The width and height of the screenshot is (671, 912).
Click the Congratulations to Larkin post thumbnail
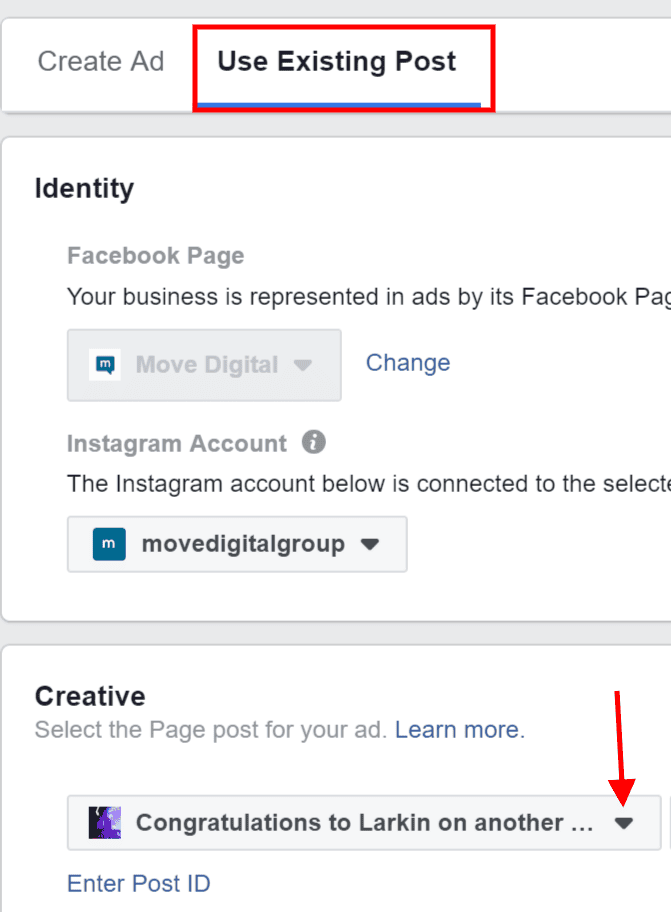105,822
